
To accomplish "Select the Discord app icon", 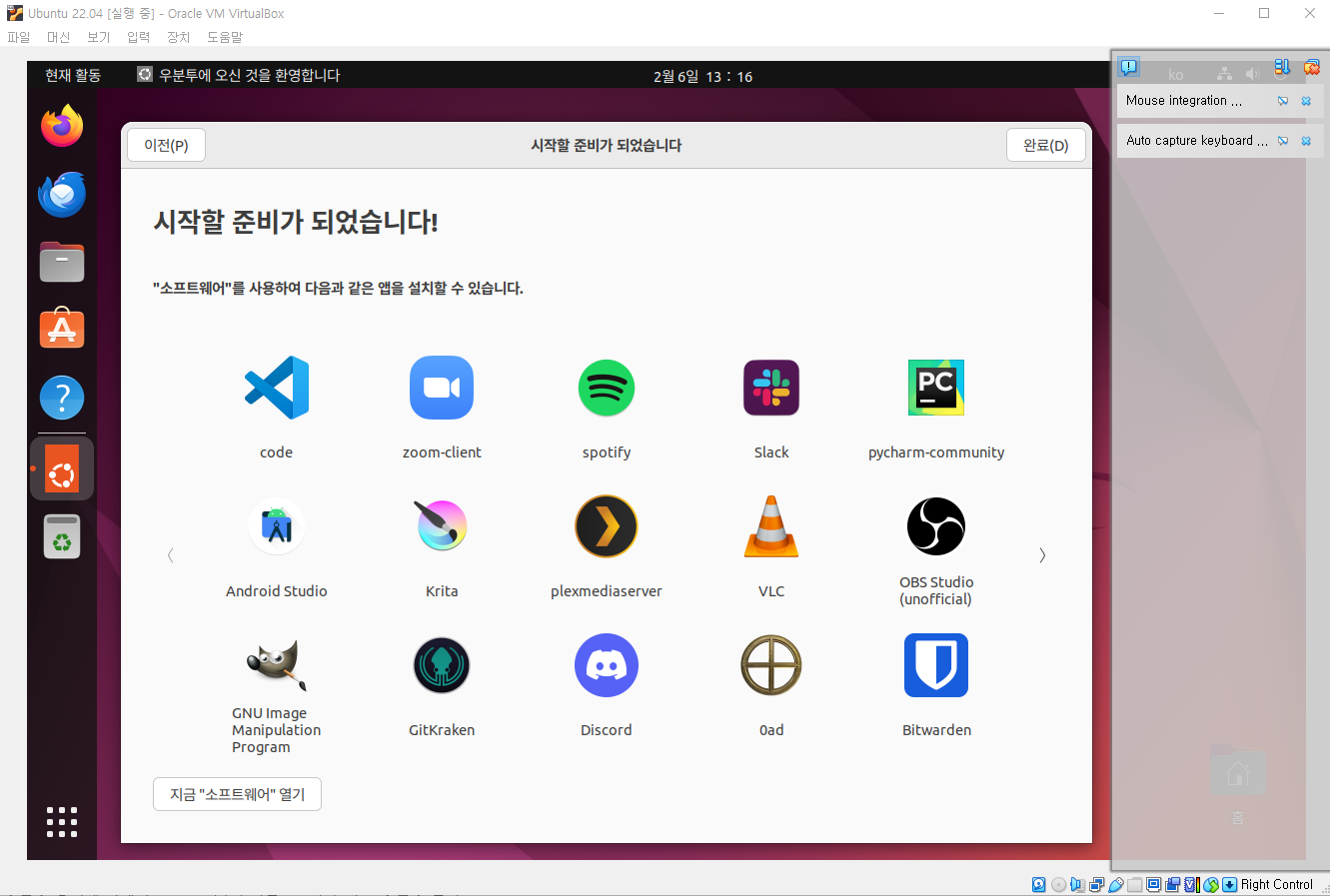I will click(607, 665).
